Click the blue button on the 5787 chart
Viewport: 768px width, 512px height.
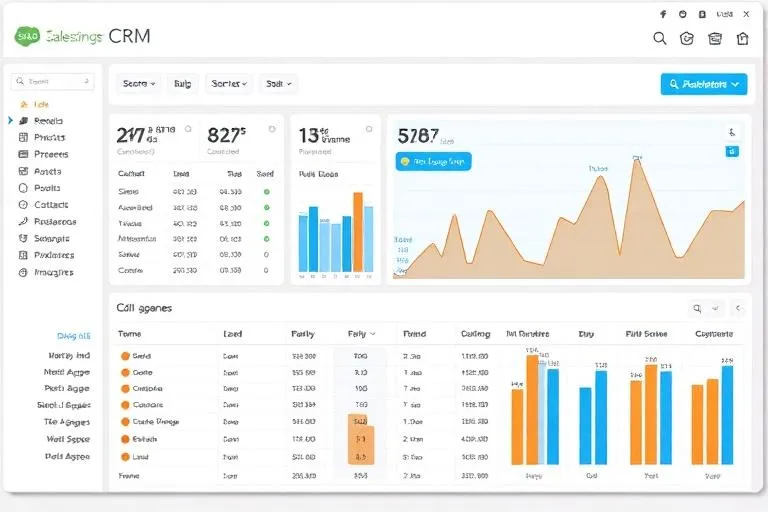[433, 161]
